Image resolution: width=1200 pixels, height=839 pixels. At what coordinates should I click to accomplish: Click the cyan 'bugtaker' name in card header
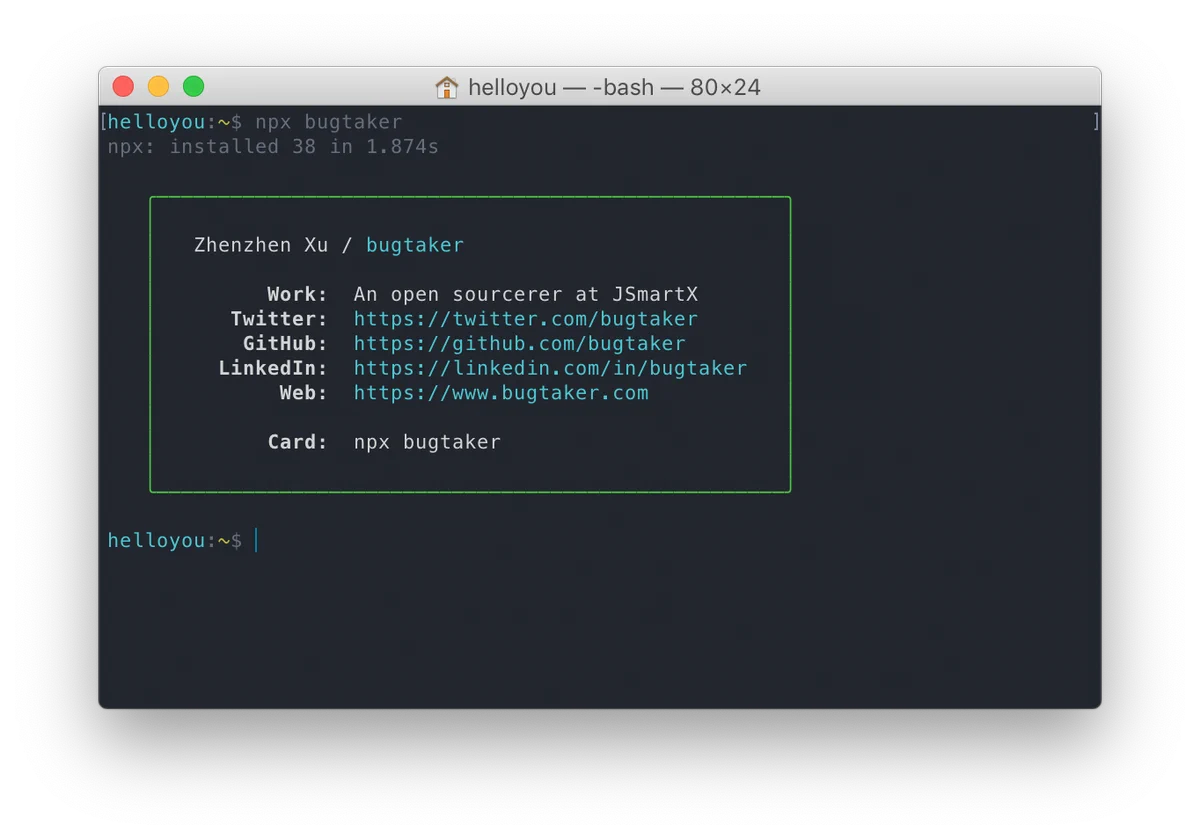pyautogui.click(x=415, y=245)
